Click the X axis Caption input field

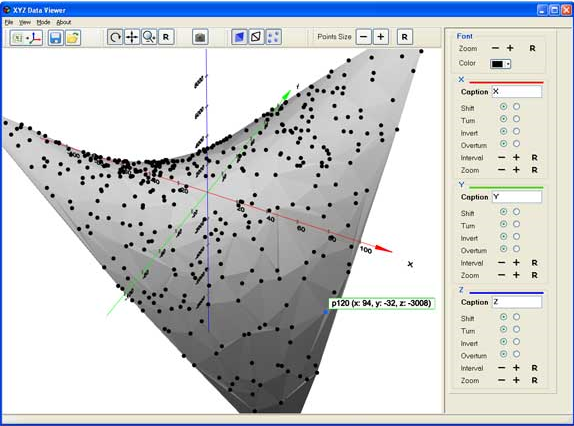517,91
